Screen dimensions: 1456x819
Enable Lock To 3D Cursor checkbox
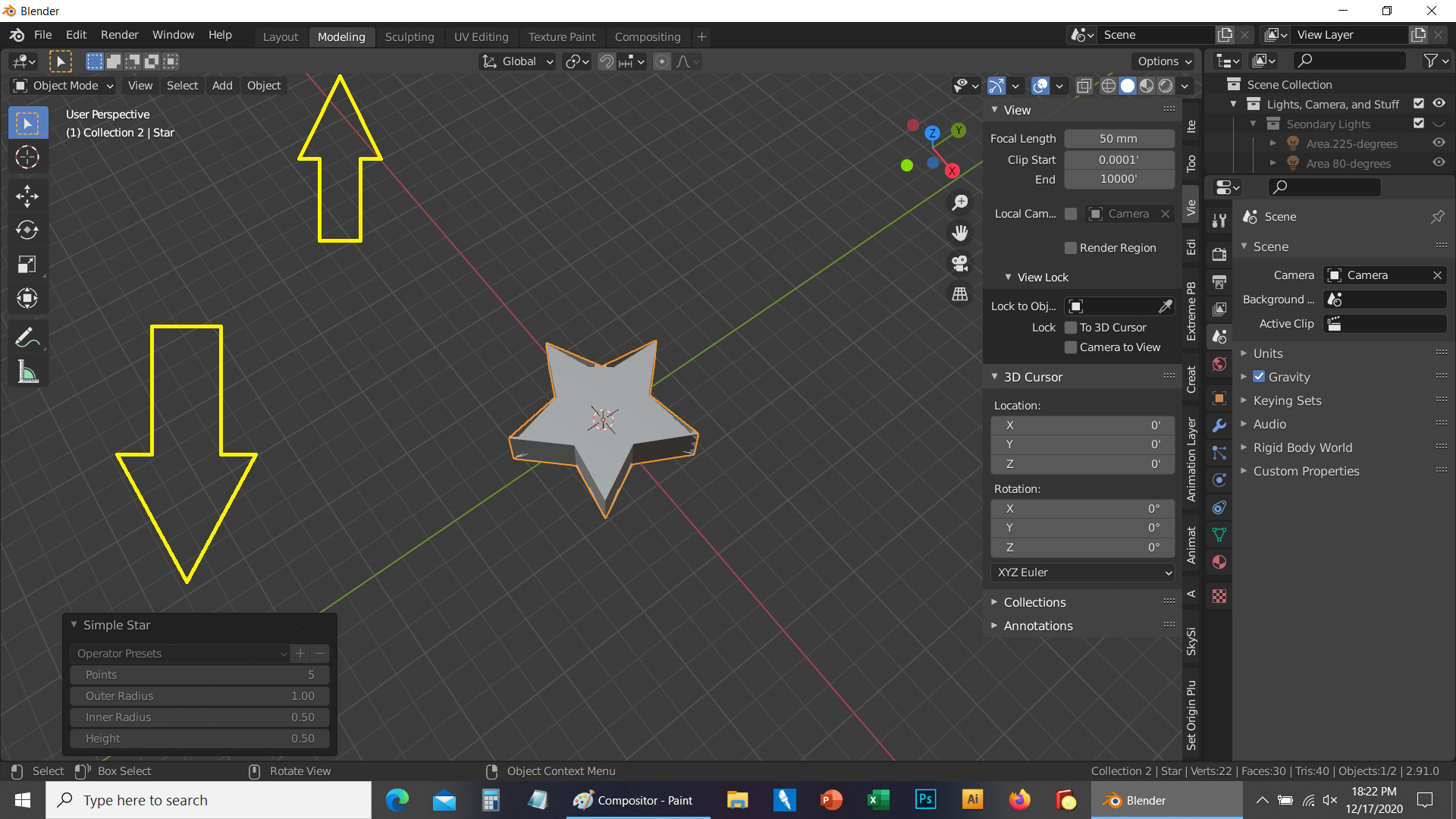point(1071,328)
